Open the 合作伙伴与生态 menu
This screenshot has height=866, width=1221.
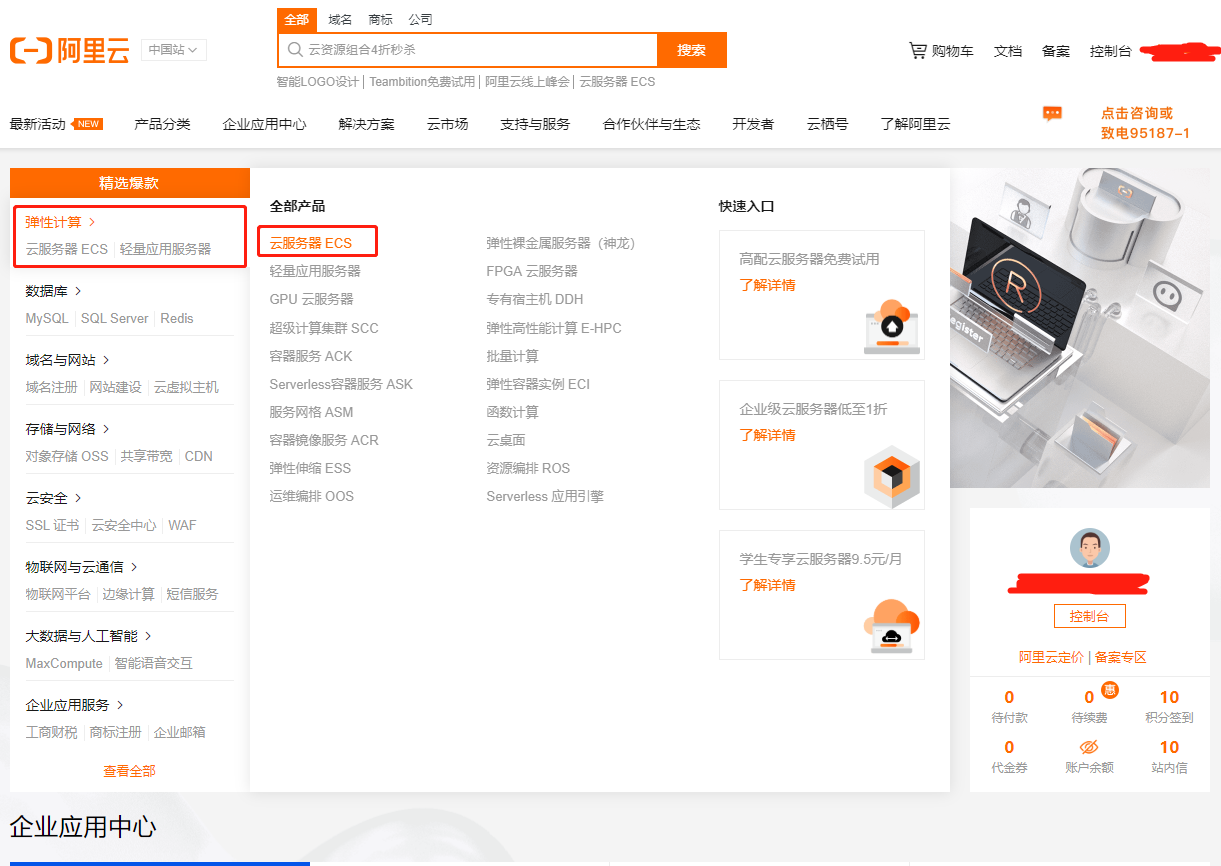coord(651,124)
